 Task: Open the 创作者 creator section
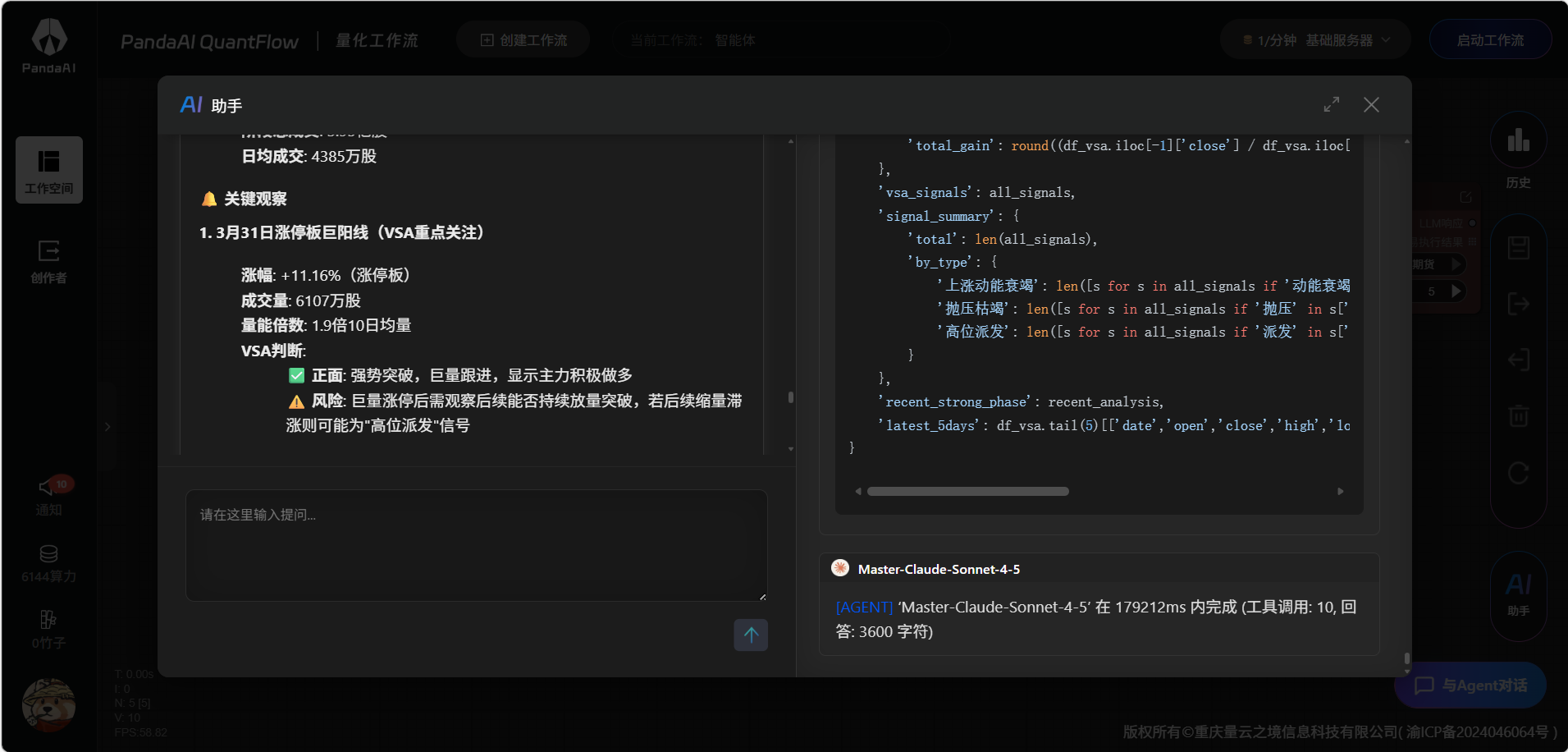pos(49,260)
